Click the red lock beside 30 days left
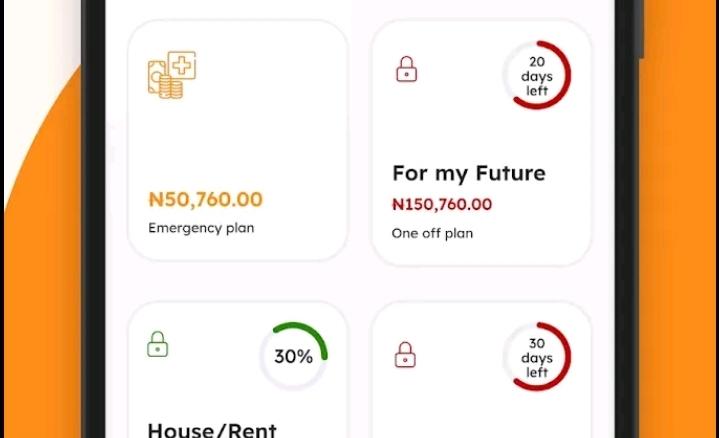719x438 pixels. [x=405, y=355]
